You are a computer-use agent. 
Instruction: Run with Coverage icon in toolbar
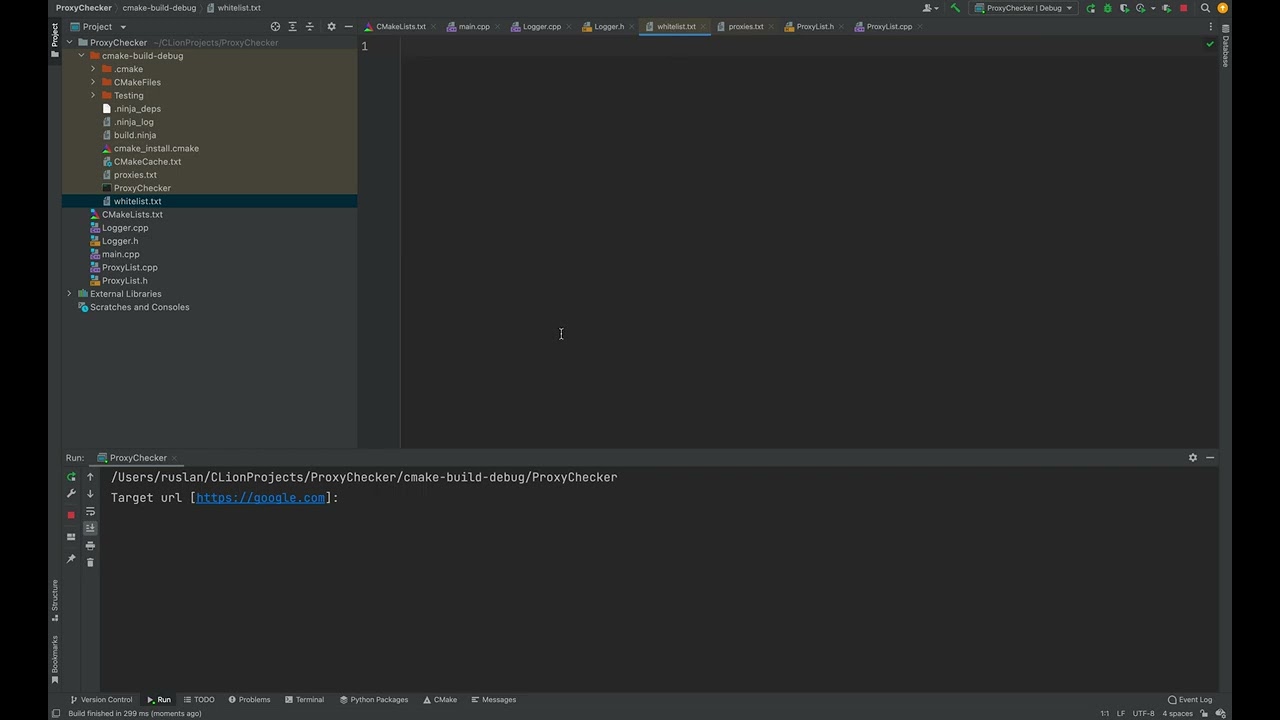click(x=1124, y=8)
